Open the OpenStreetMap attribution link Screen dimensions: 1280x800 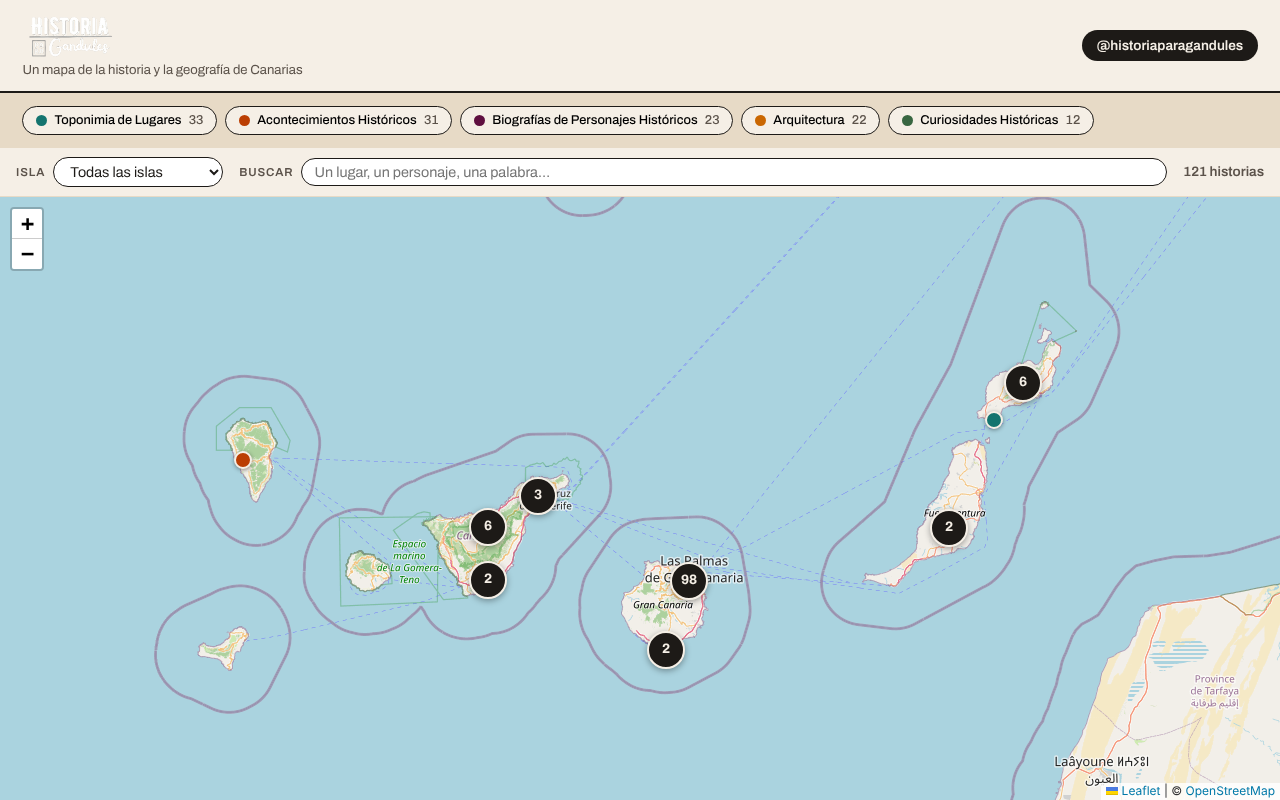pos(1230,791)
